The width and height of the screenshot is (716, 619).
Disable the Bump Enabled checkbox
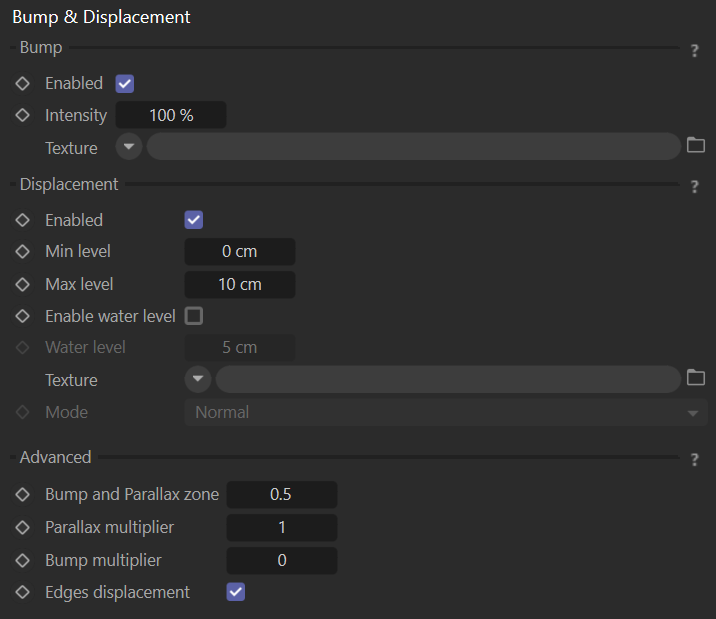(125, 84)
